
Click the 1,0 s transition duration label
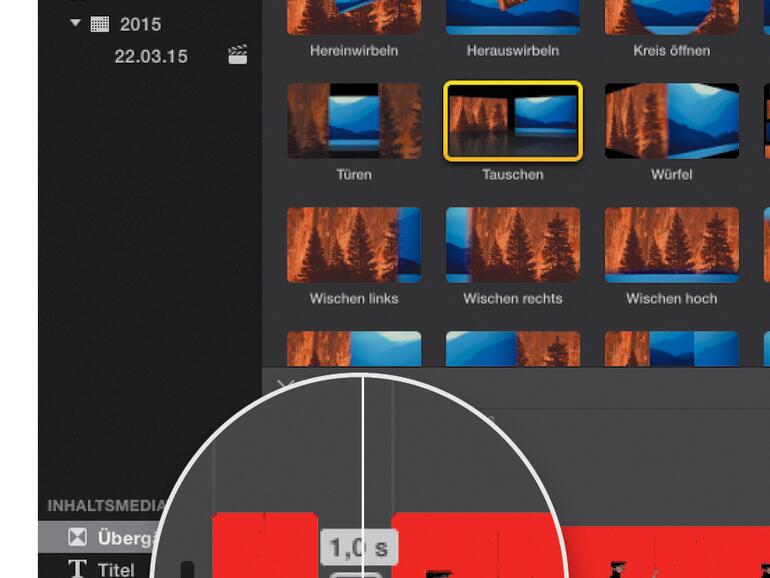point(359,547)
